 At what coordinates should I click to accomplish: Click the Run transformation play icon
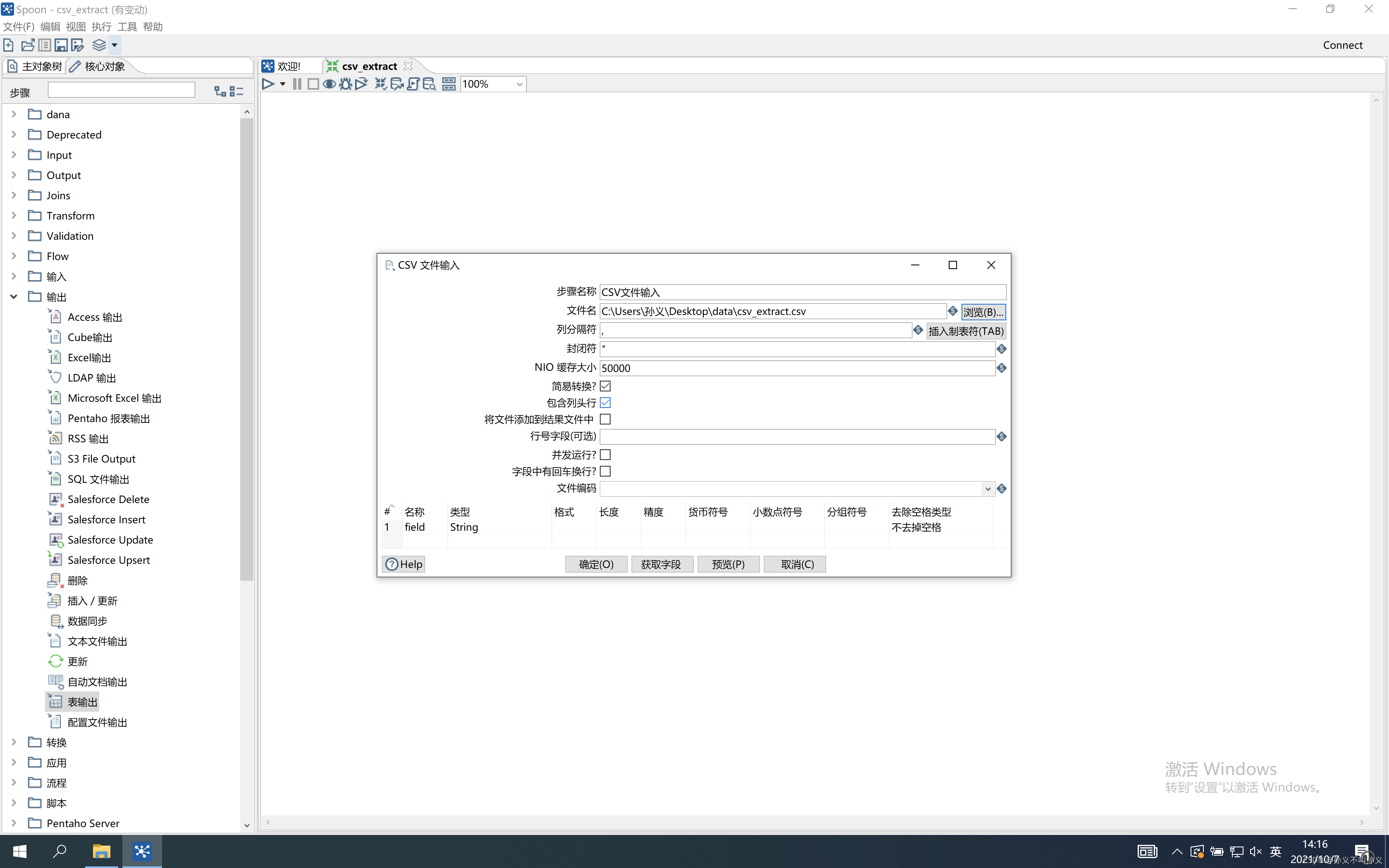(x=267, y=84)
